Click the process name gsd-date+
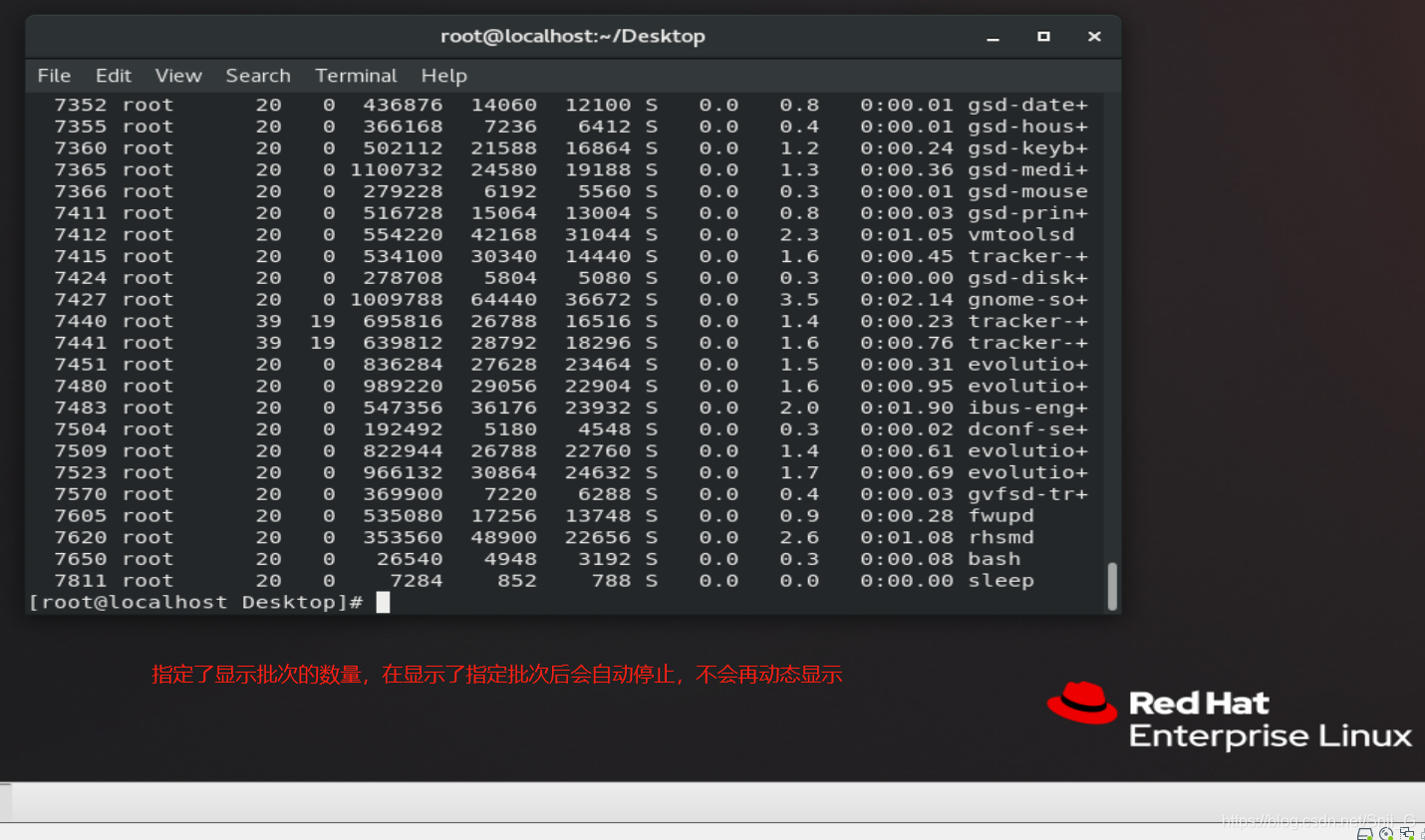Image resolution: width=1425 pixels, height=840 pixels. click(1027, 105)
